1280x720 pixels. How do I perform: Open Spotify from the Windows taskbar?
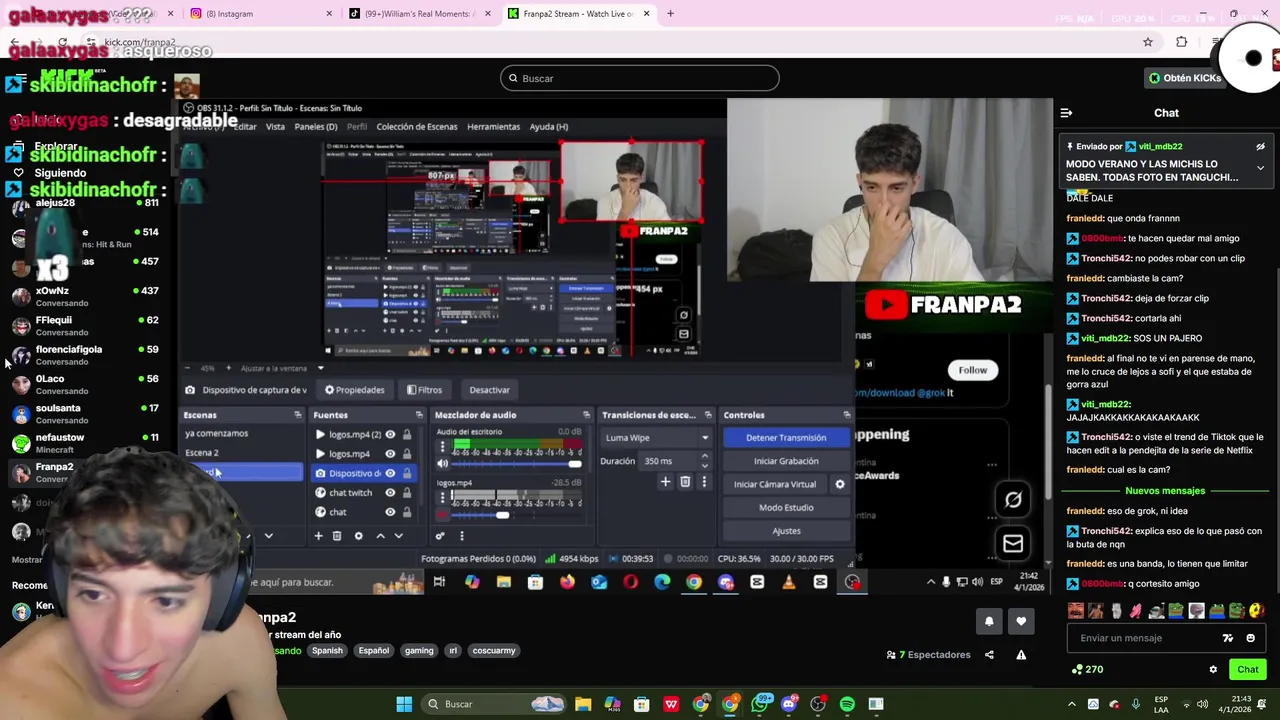[847, 704]
